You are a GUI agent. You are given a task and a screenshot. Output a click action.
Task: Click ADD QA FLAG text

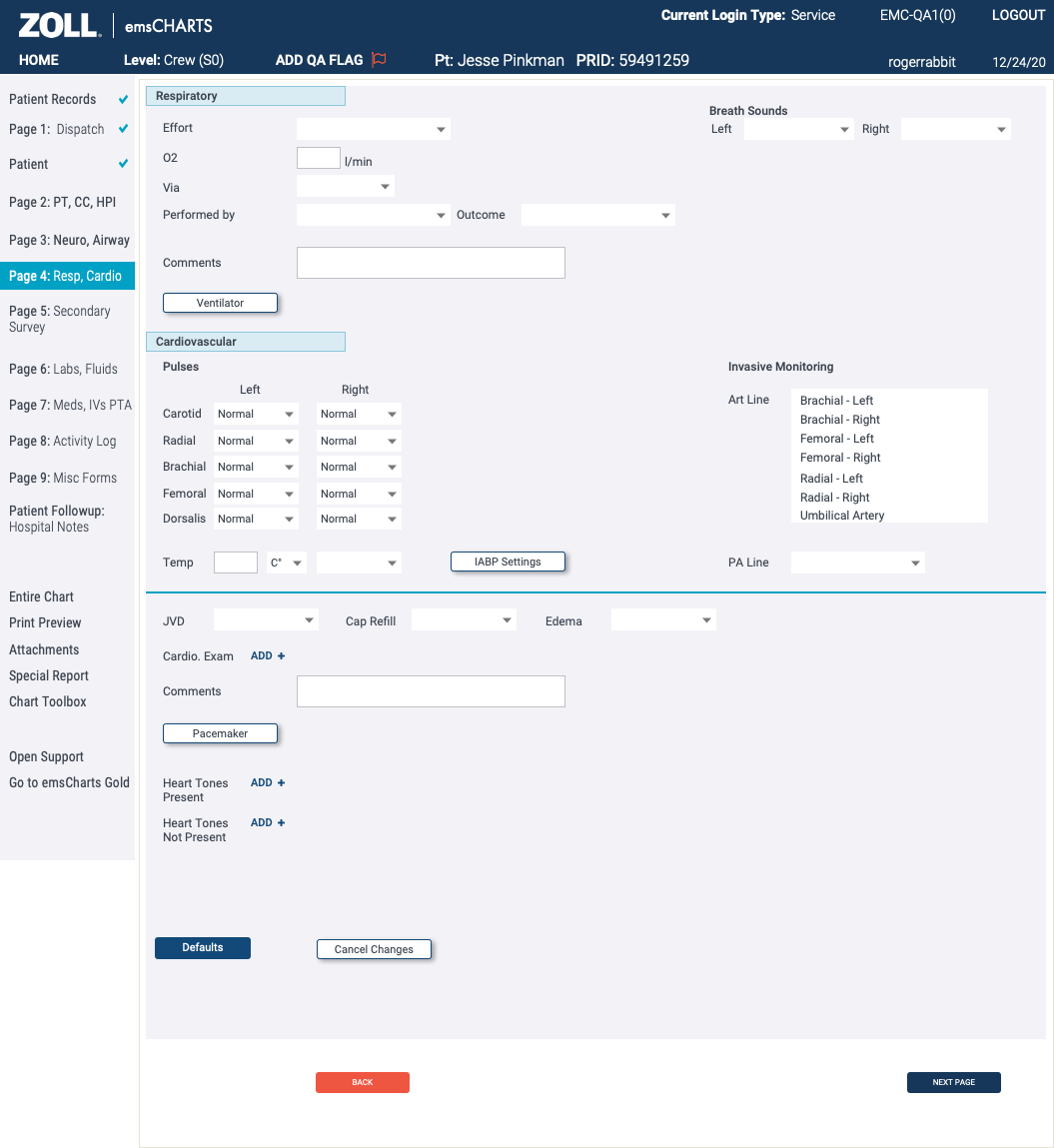(319, 60)
